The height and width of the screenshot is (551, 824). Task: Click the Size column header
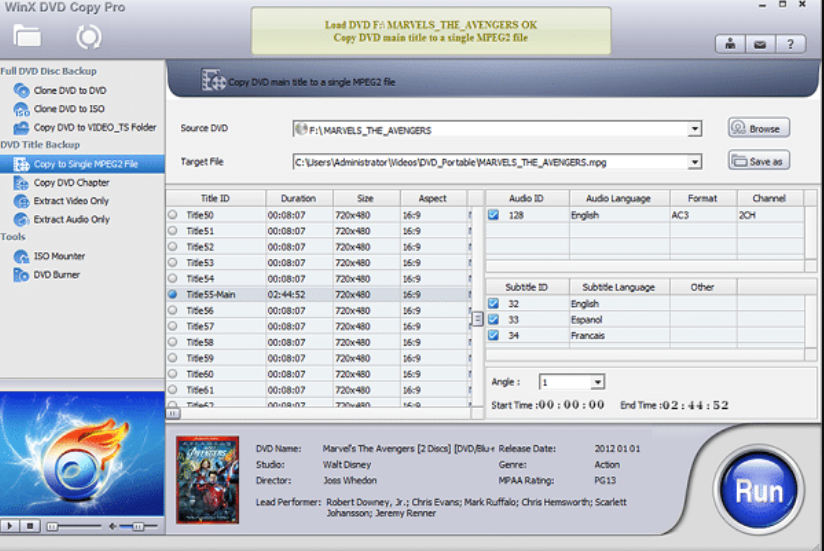366,199
